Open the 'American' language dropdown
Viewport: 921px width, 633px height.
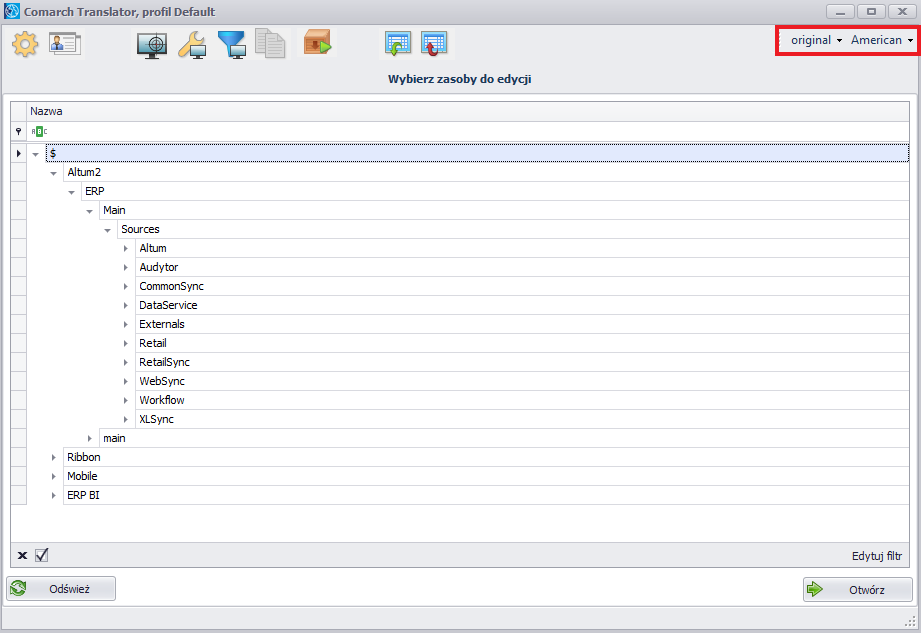(x=882, y=40)
